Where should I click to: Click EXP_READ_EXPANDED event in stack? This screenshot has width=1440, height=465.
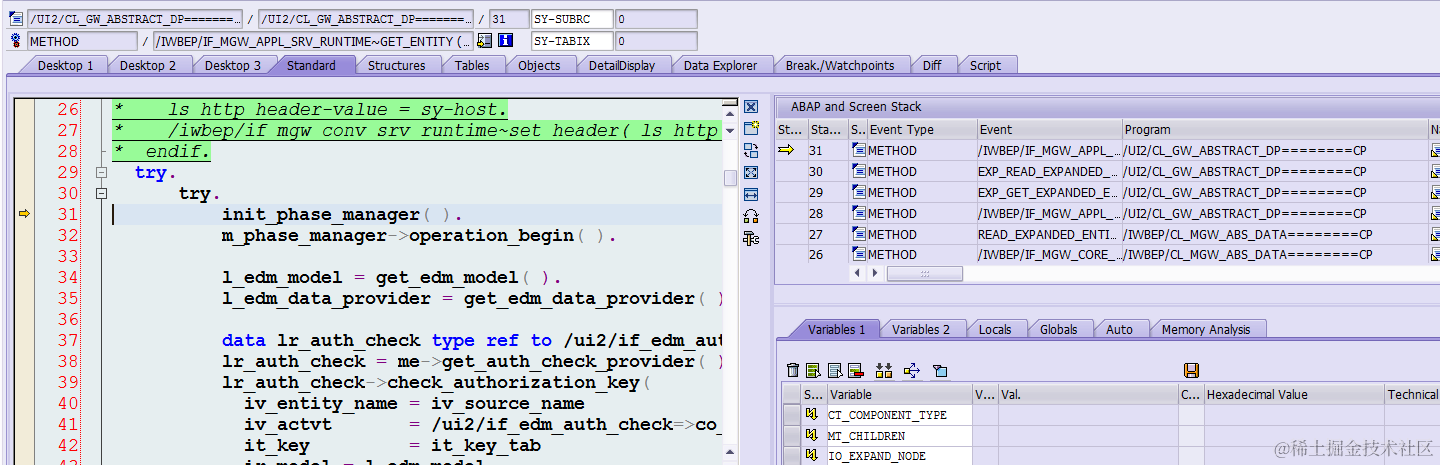tap(1047, 171)
